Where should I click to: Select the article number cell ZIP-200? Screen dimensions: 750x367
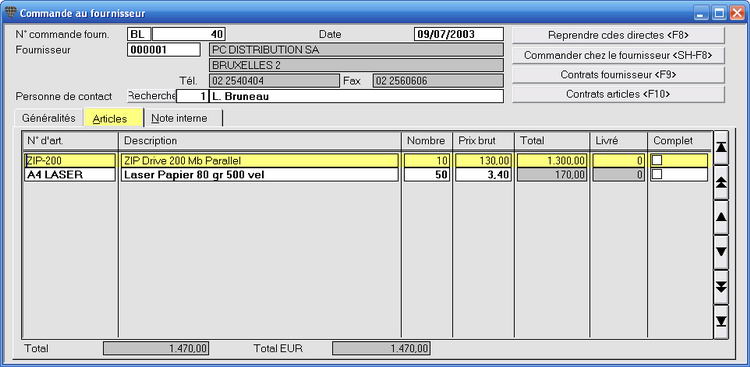click(x=70, y=161)
